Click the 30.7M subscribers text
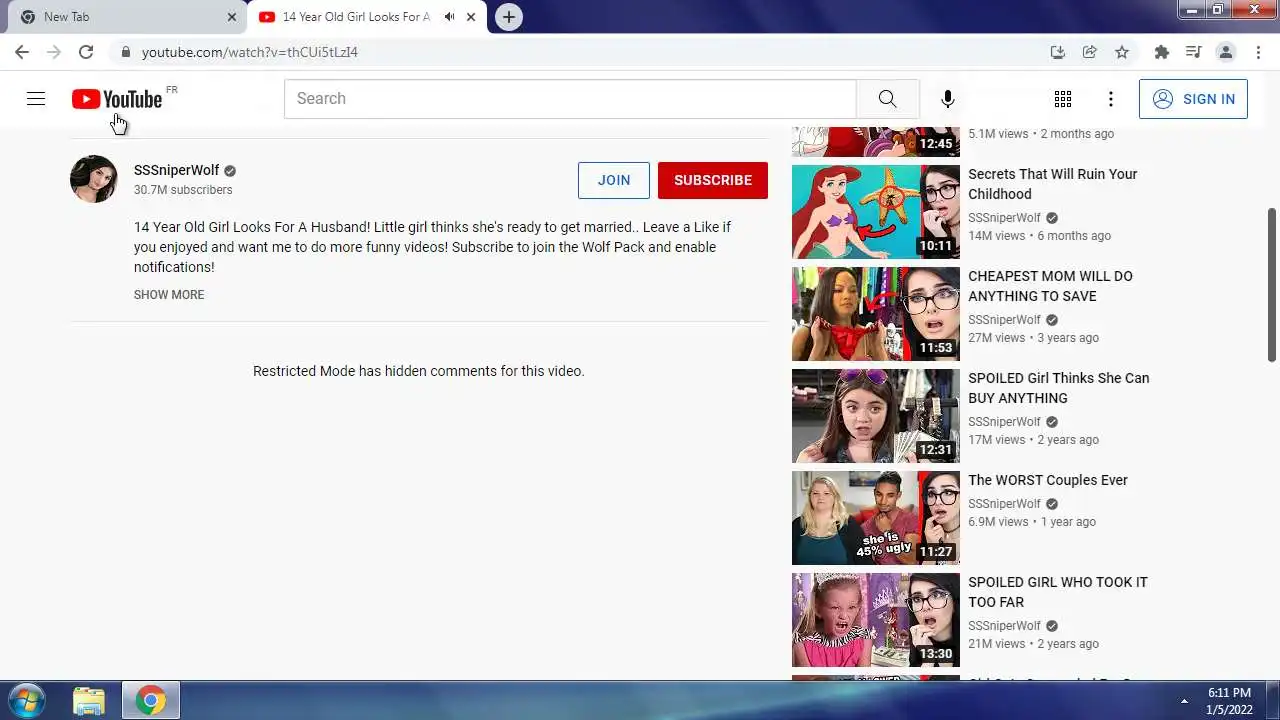This screenshot has width=1280, height=720. tap(183, 190)
